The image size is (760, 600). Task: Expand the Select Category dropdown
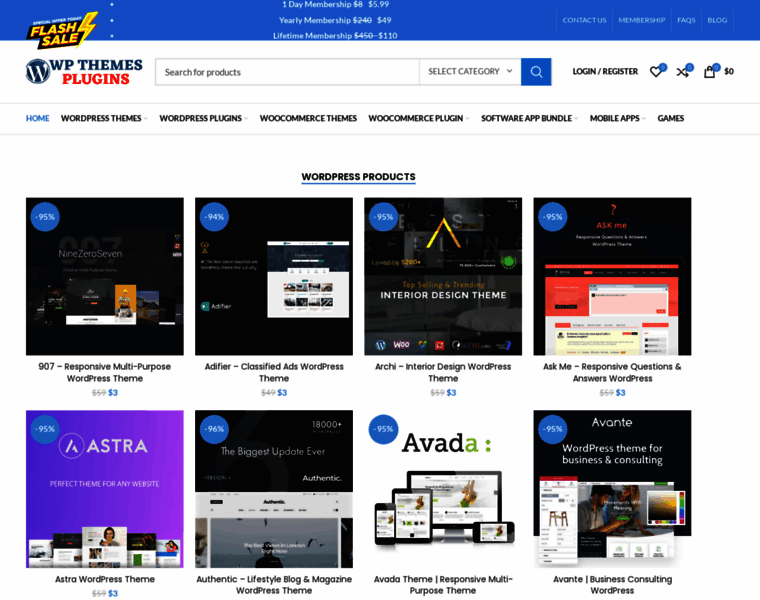470,72
